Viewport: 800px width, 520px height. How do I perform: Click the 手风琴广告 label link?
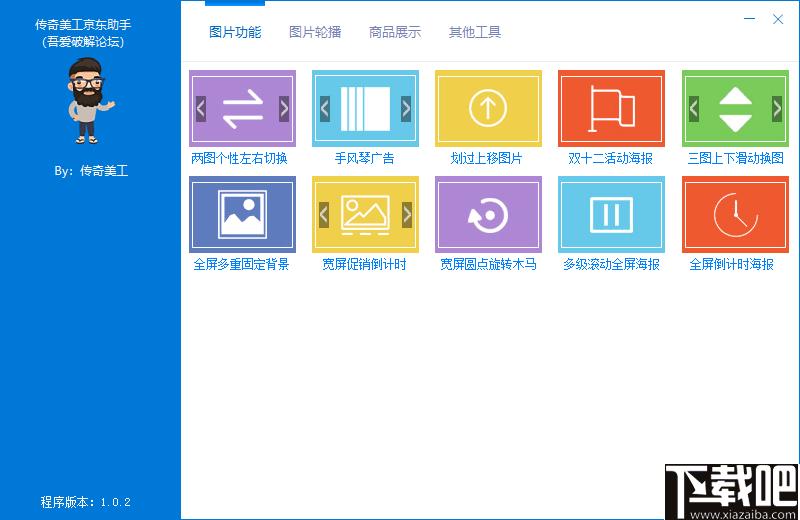tap(364, 158)
